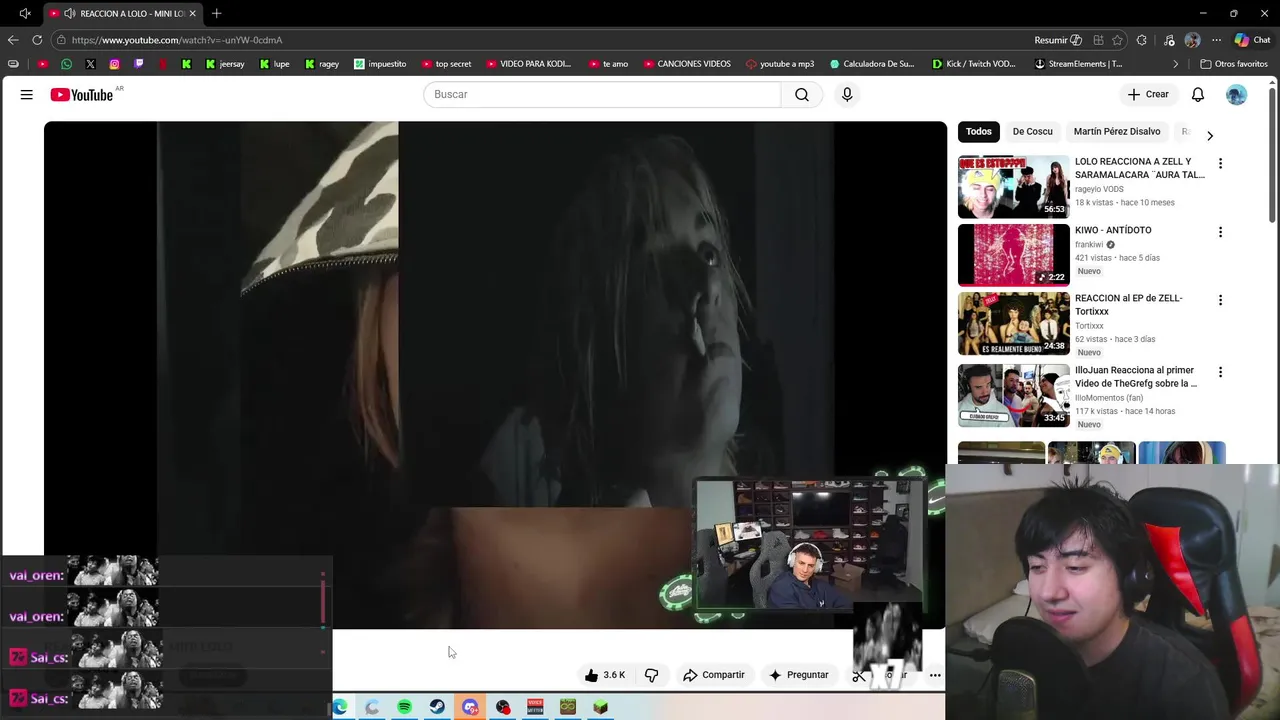Open more actions below the video
The image size is (1280, 720).
[x=935, y=675]
